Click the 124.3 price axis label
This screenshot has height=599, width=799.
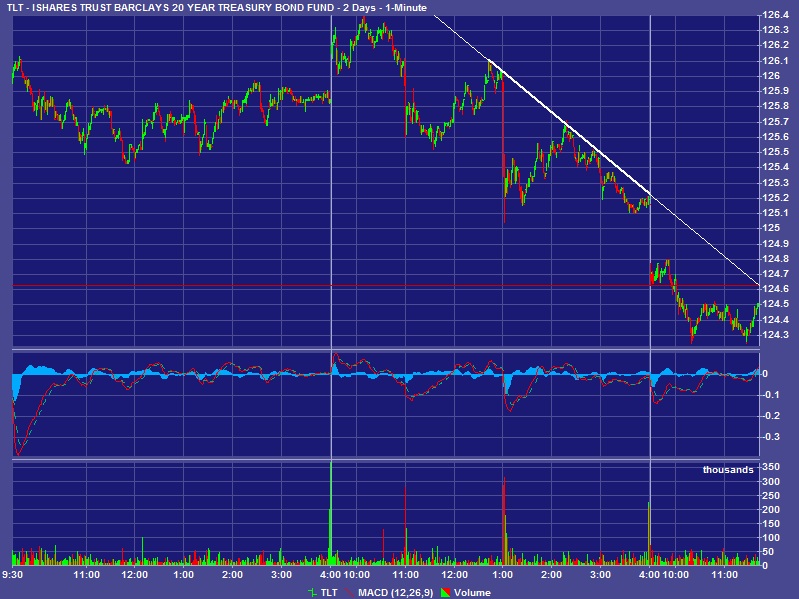(775, 335)
